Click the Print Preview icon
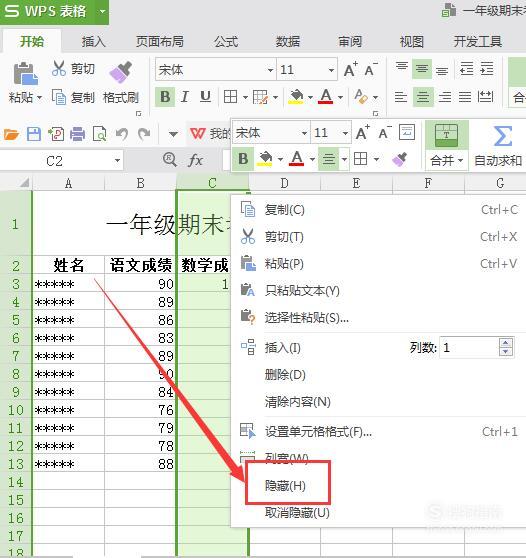Image resolution: width=526 pixels, height=558 pixels. click(x=99, y=134)
